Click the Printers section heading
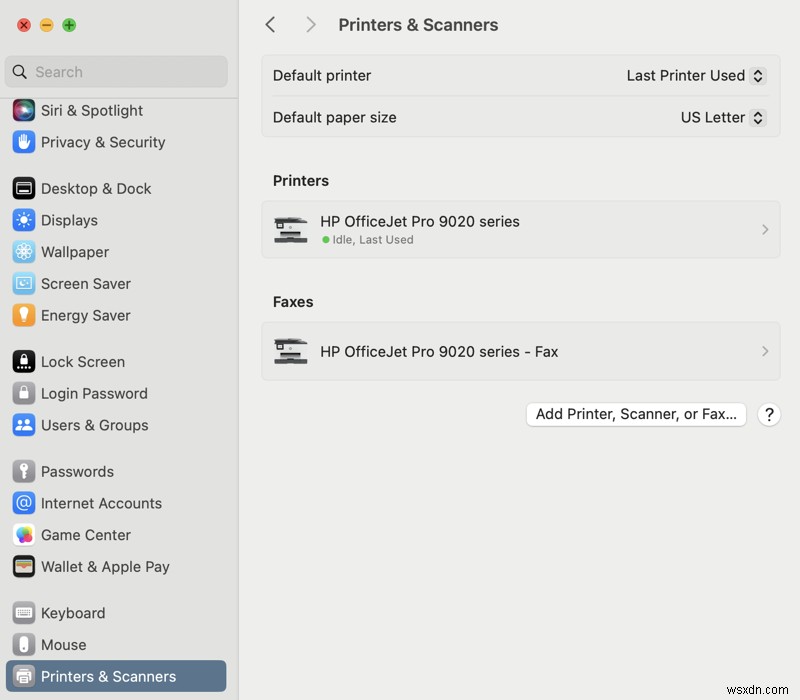The width and height of the screenshot is (800, 700). (301, 180)
